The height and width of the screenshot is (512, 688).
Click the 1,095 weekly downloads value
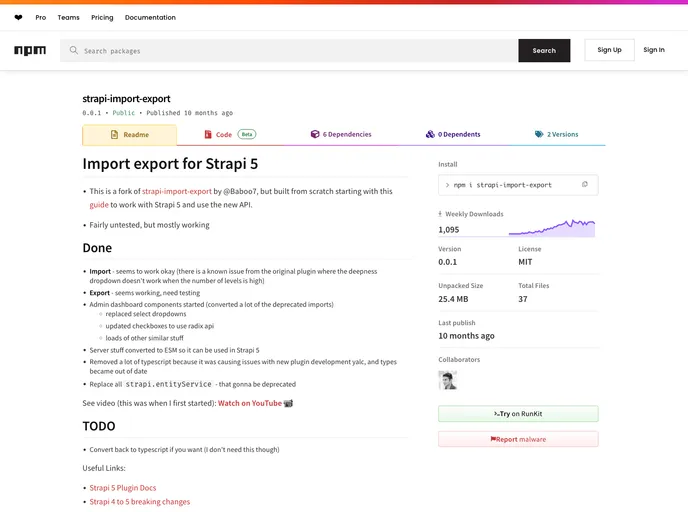click(448, 230)
